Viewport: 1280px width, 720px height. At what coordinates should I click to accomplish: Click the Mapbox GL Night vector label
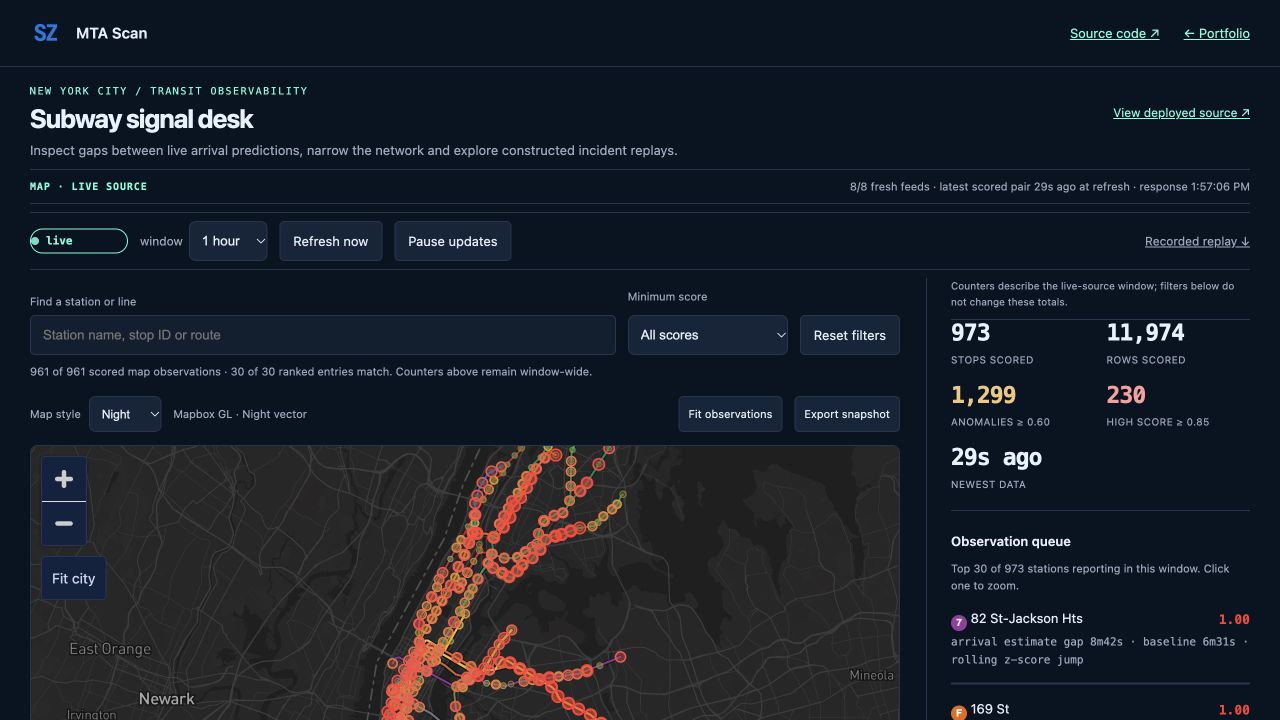[240, 414]
